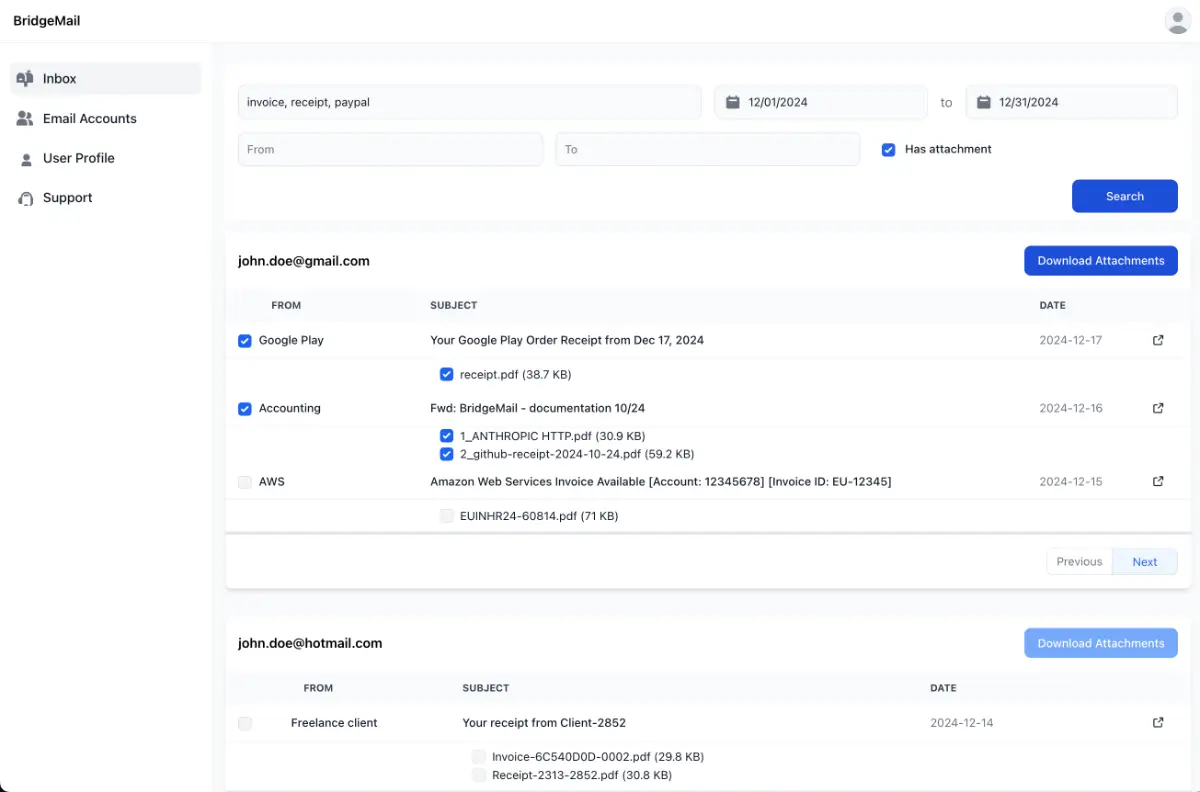
Task: Click the calendar icon in end date field
Action: click(983, 102)
